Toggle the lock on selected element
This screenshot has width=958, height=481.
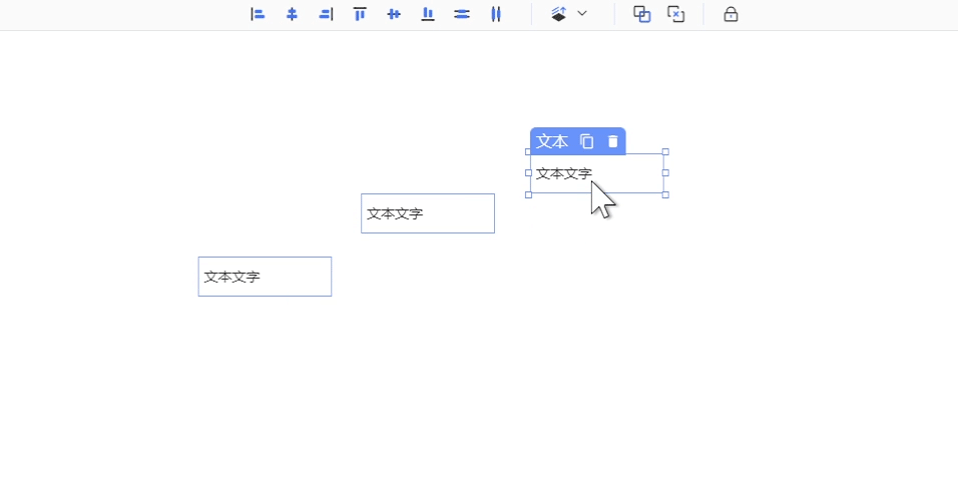[731, 14]
